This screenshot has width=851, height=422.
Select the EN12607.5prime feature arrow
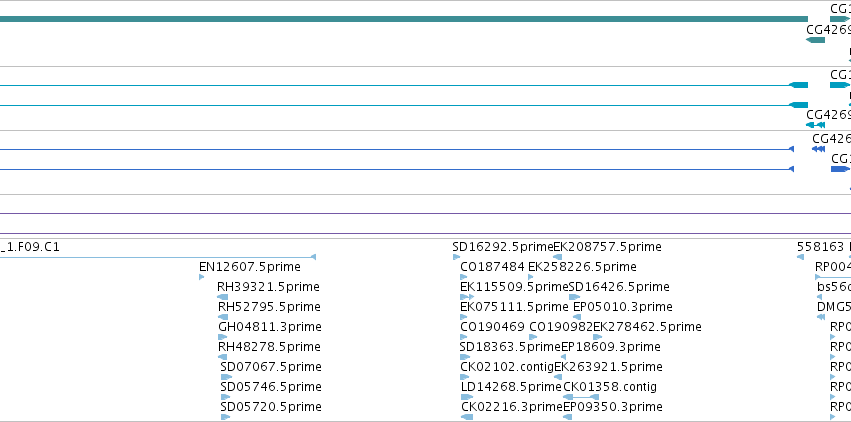tap(201, 277)
